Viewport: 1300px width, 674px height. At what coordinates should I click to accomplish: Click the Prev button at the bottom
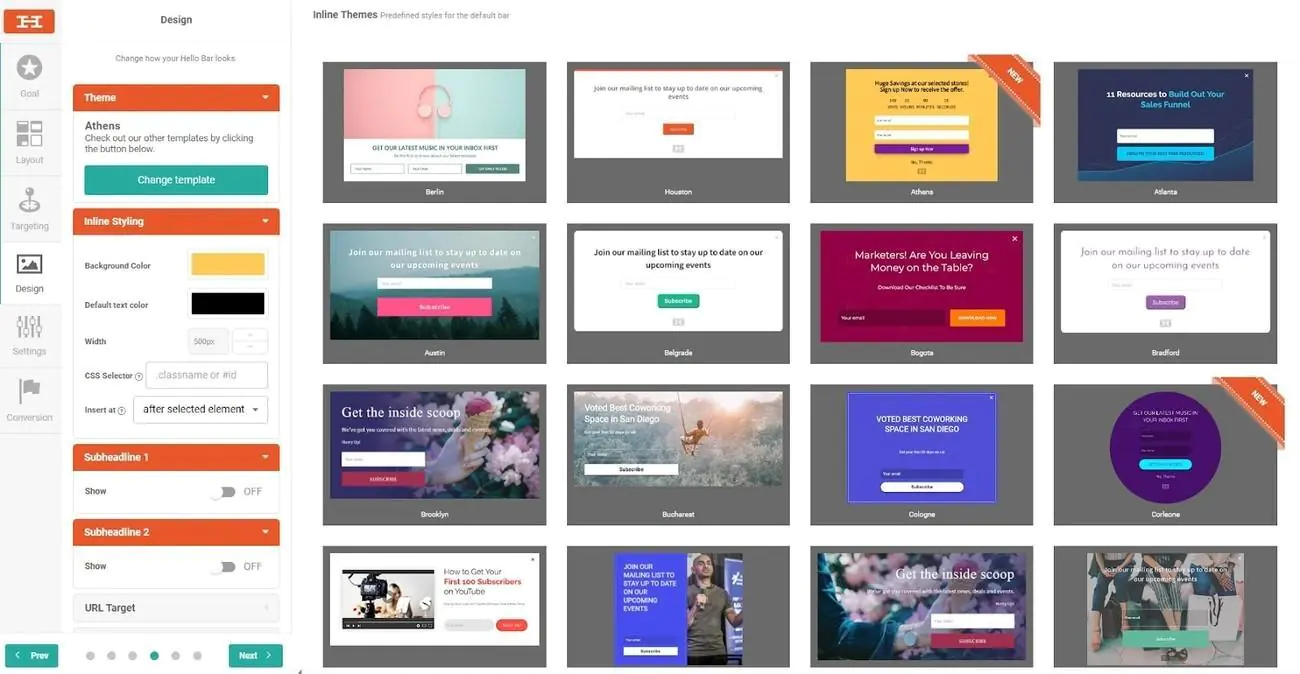click(31, 655)
